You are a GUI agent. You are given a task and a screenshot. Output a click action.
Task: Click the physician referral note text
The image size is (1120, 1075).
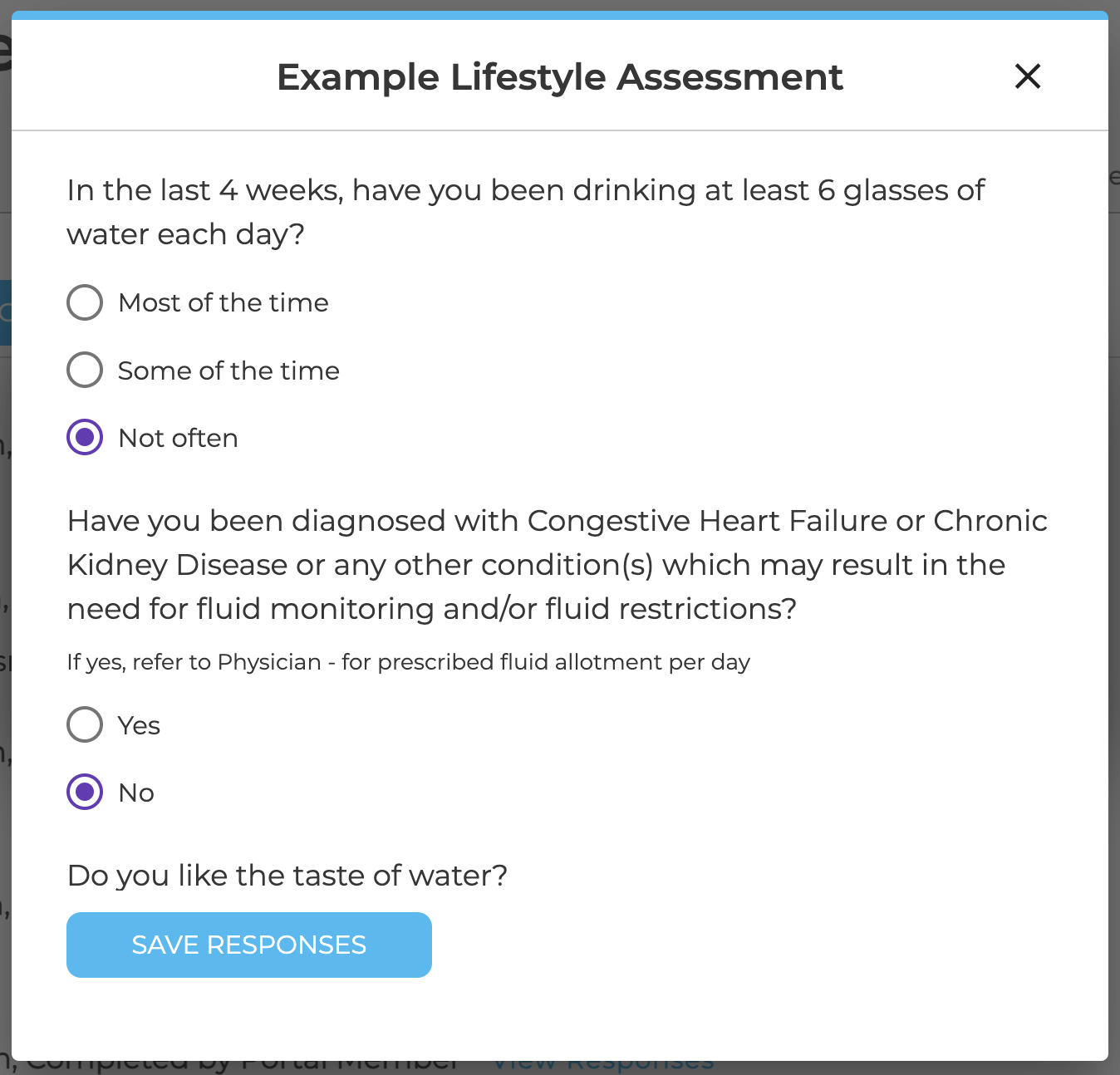click(x=408, y=662)
